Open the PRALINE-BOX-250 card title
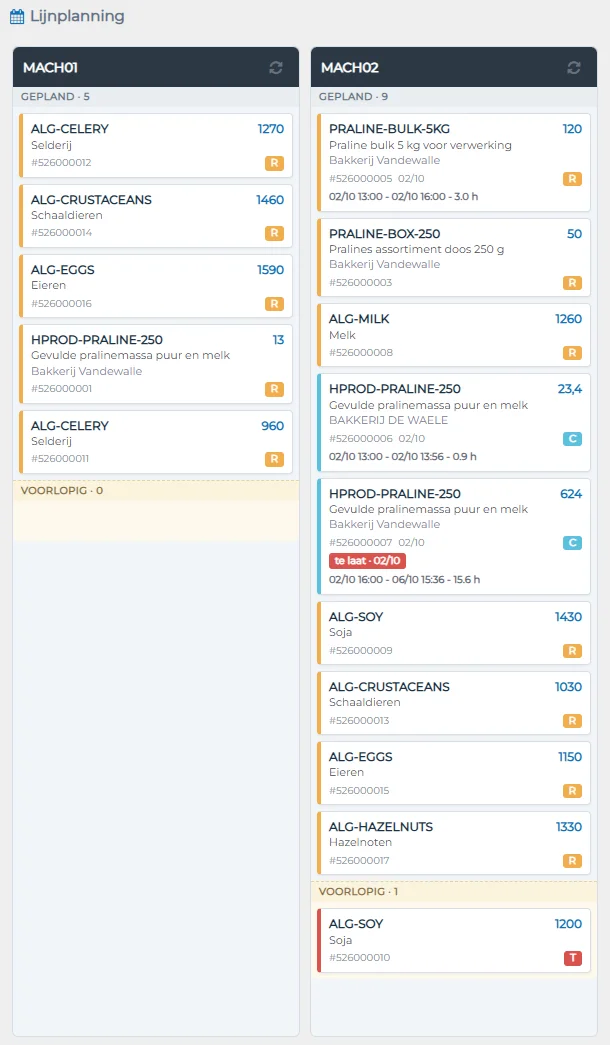This screenshot has height=1045, width=610. pyautogui.click(x=385, y=234)
